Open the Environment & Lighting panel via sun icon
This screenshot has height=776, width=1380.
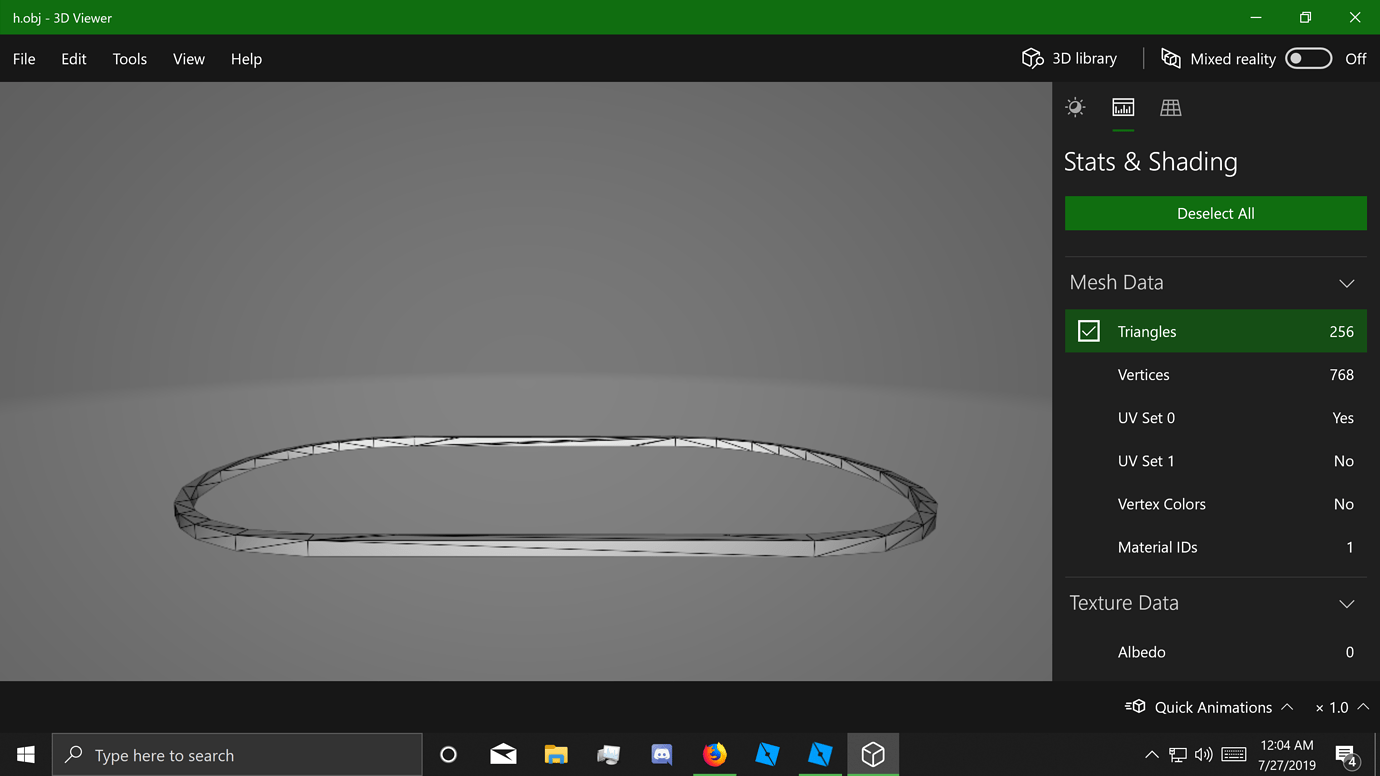pyautogui.click(x=1075, y=107)
